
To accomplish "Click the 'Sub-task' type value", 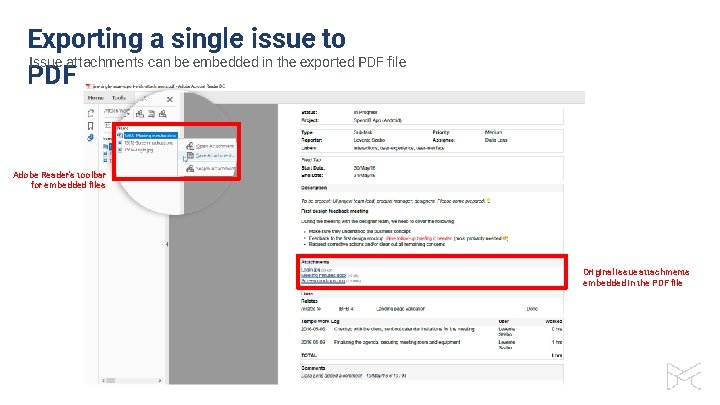I will pyautogui.click(x=363, y=132).
